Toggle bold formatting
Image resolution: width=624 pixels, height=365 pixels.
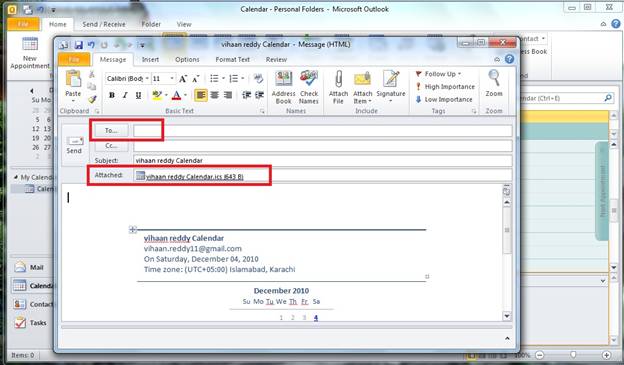(112, 96)
